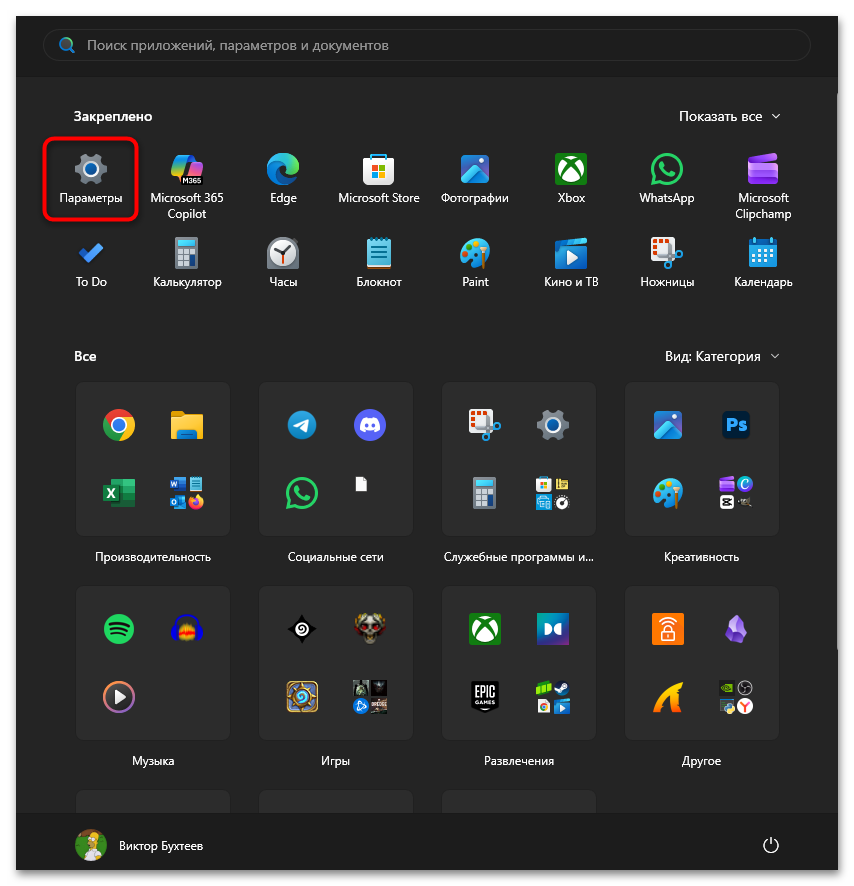854x886 pixels.
Task: Expand more apps in Игры folder
Action: coord(370,696)
